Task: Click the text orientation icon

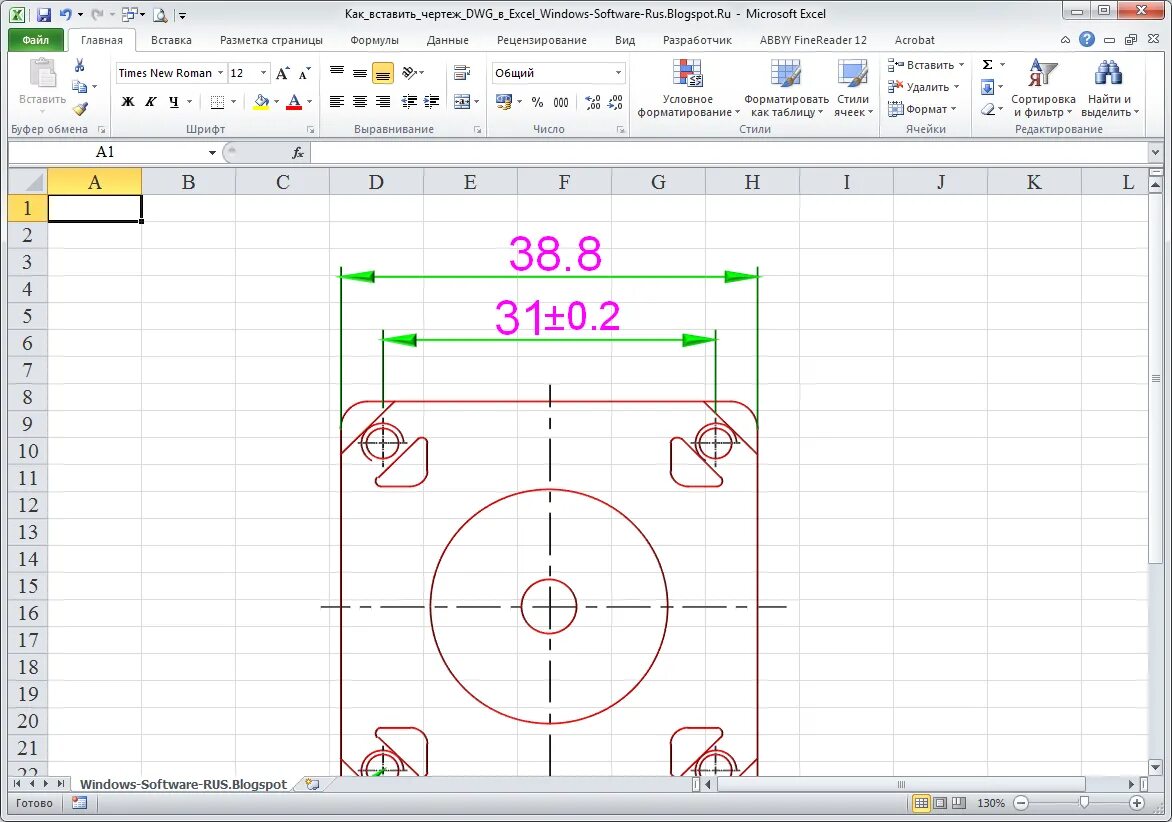Action: click(x=410, y=72)
